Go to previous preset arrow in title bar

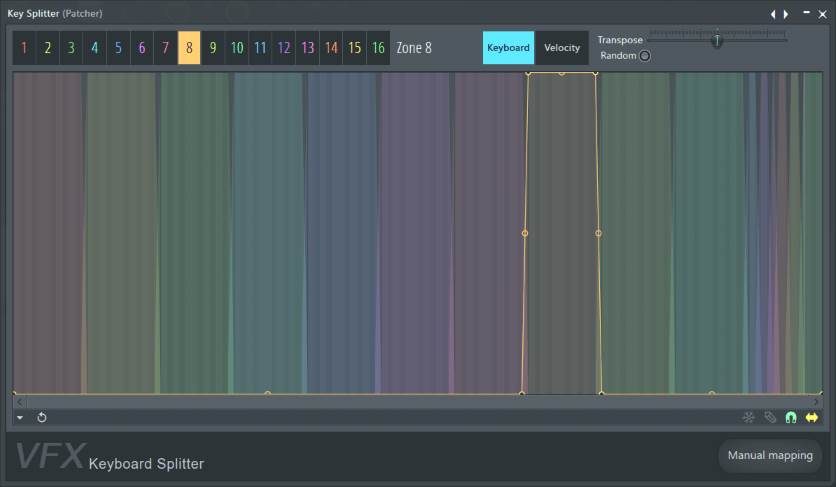pyautogui.click(x=771, y=14)
